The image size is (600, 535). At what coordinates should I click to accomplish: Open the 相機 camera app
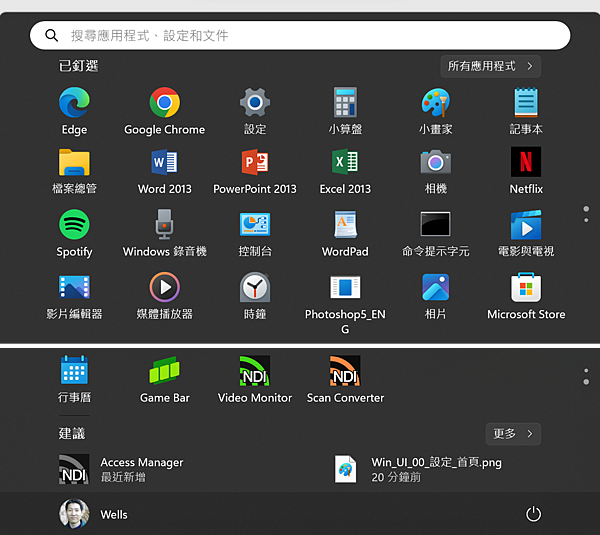click(x=435, y=171)
